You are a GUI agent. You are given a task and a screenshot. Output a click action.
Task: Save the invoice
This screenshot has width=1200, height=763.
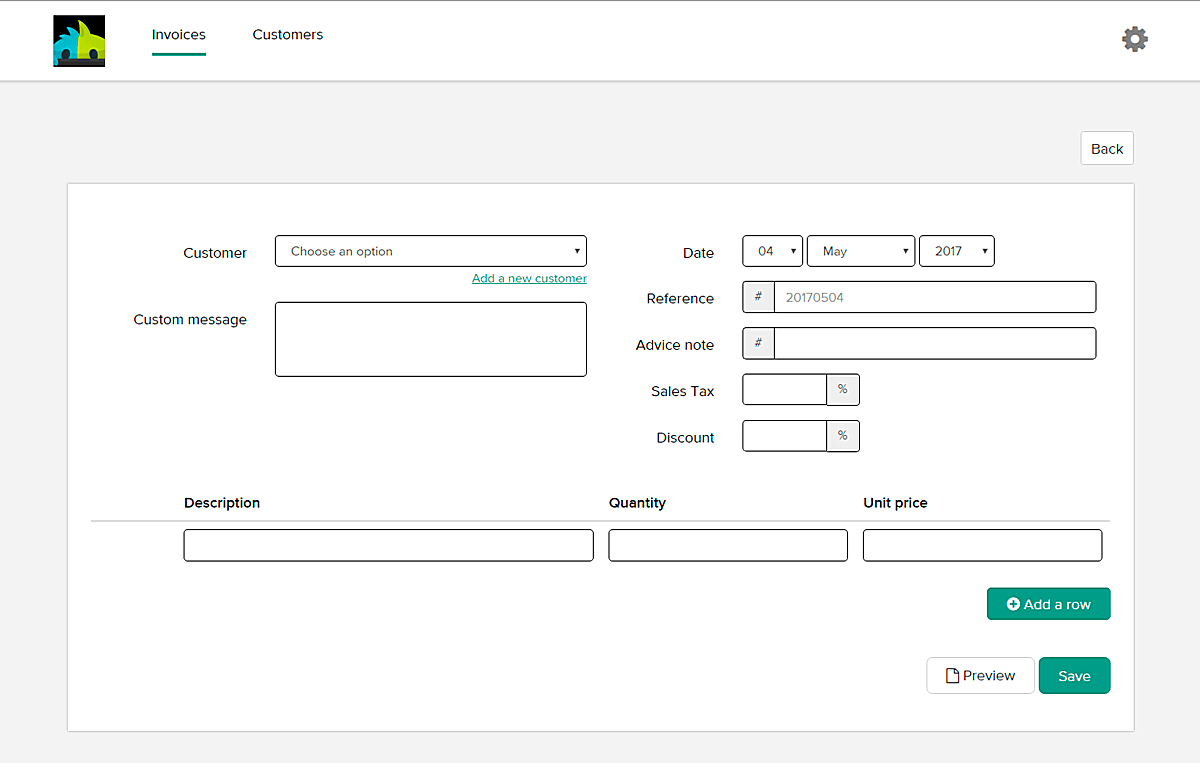(x=1074, y=675)
